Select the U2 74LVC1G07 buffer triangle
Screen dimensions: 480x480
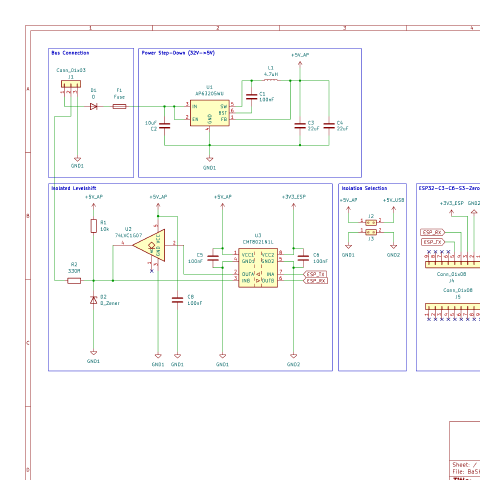coord(149,246)
